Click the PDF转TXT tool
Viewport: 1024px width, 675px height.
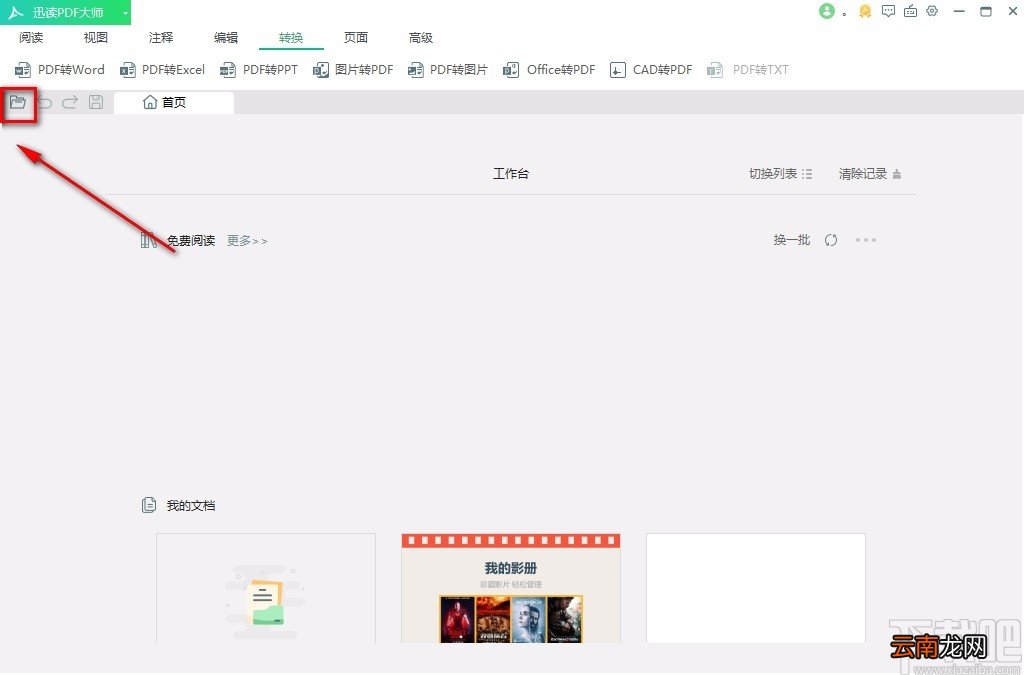[x=748, y=70]
